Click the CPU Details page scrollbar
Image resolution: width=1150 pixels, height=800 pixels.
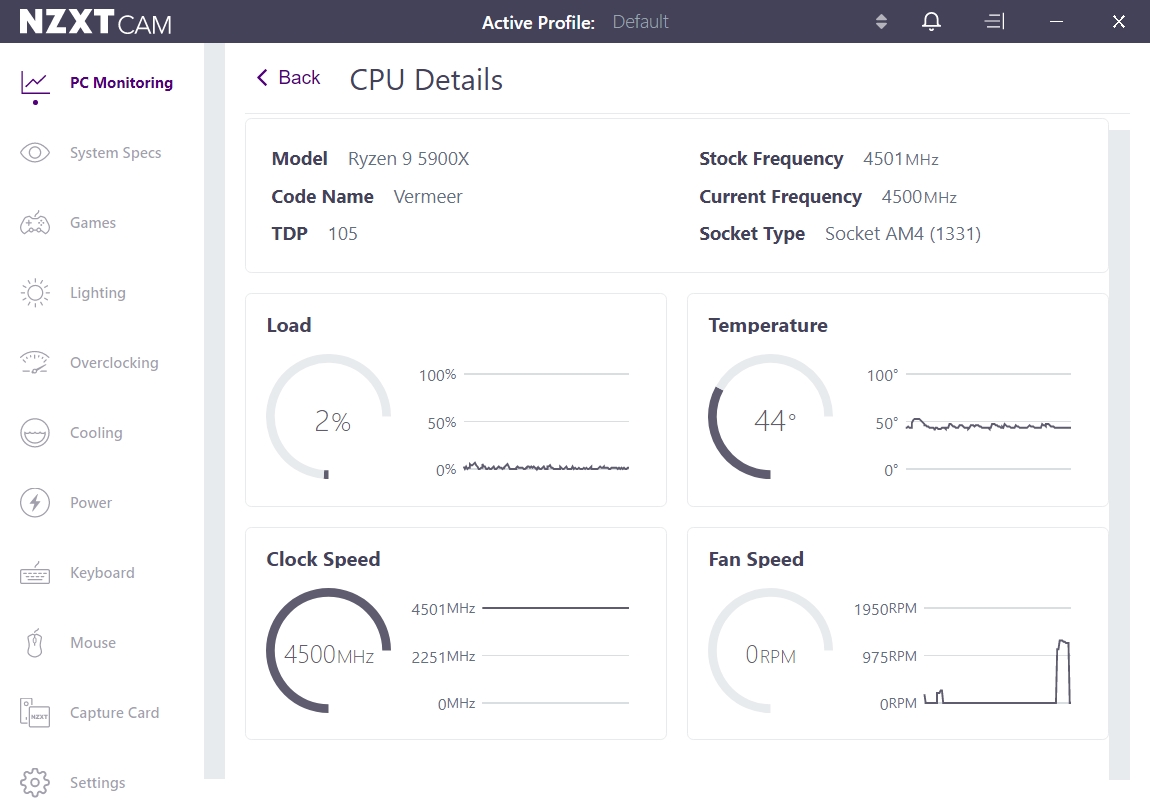[1119, 455]
